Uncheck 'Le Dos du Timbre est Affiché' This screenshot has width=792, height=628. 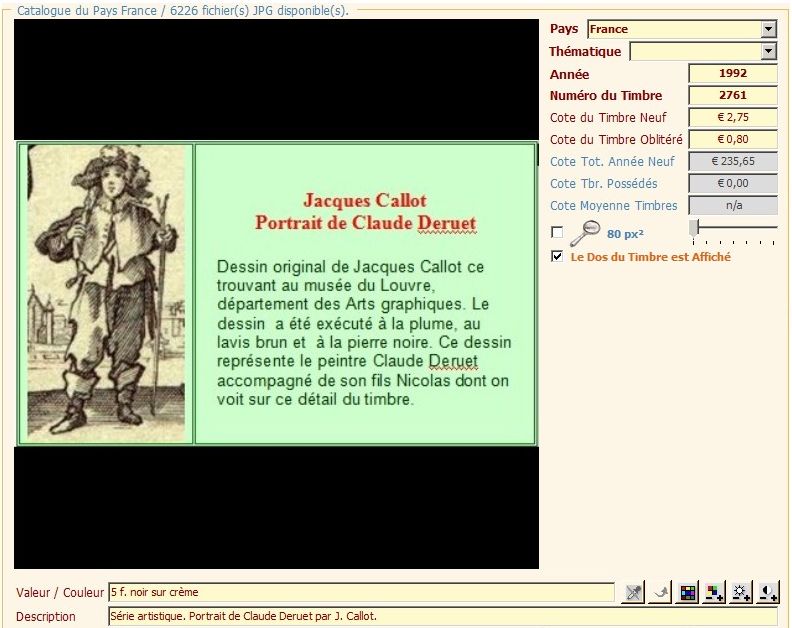coord(557,256)
